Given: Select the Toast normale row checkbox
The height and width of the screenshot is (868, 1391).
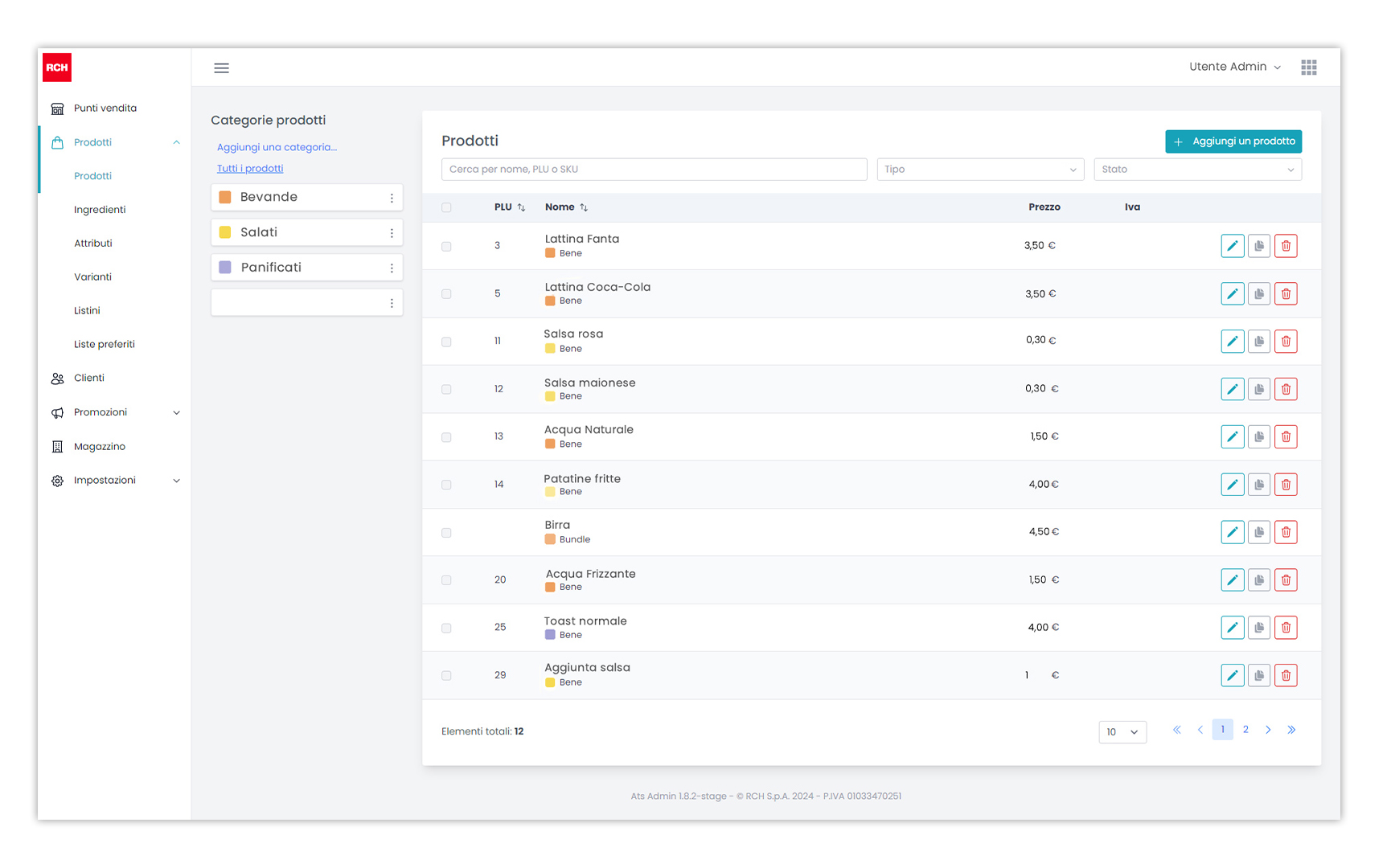Looking at the screenshot, I should tap(446, 628).
